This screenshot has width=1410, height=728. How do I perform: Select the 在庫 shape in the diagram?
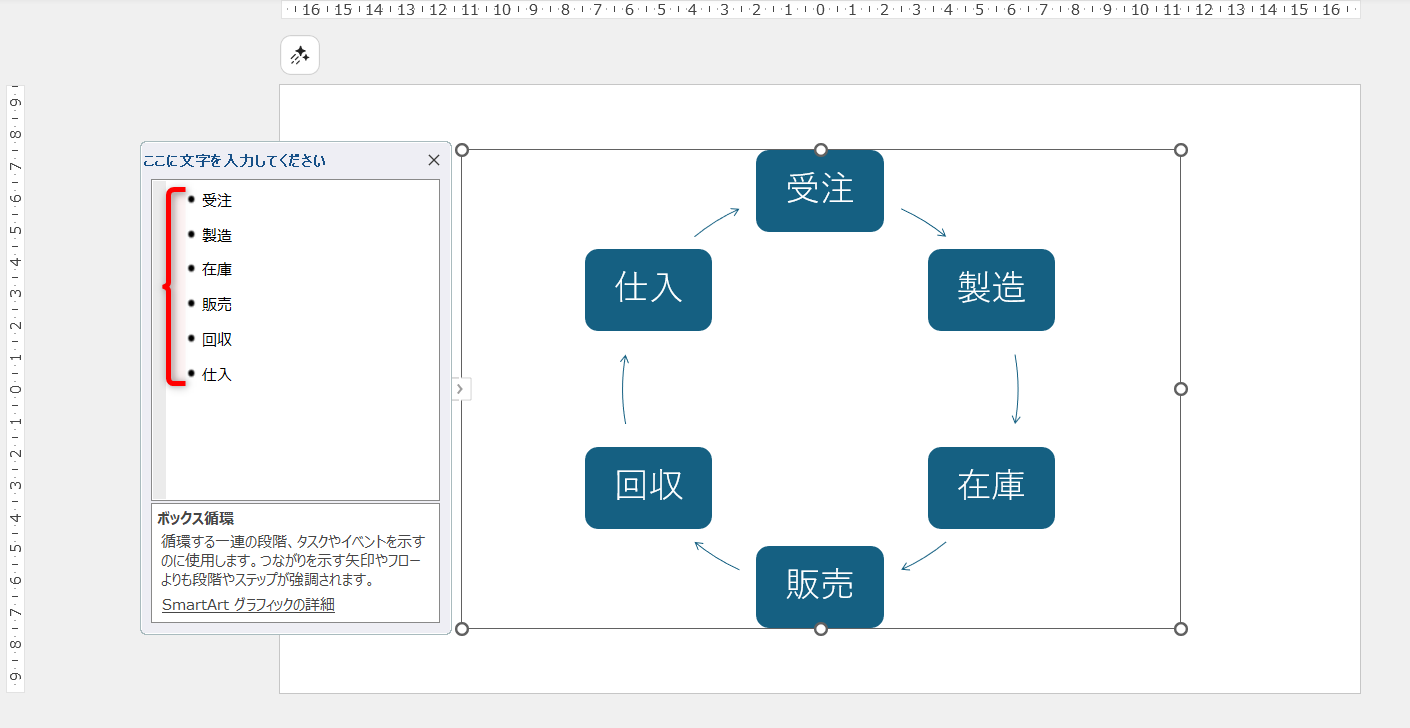tap(991, 488)
